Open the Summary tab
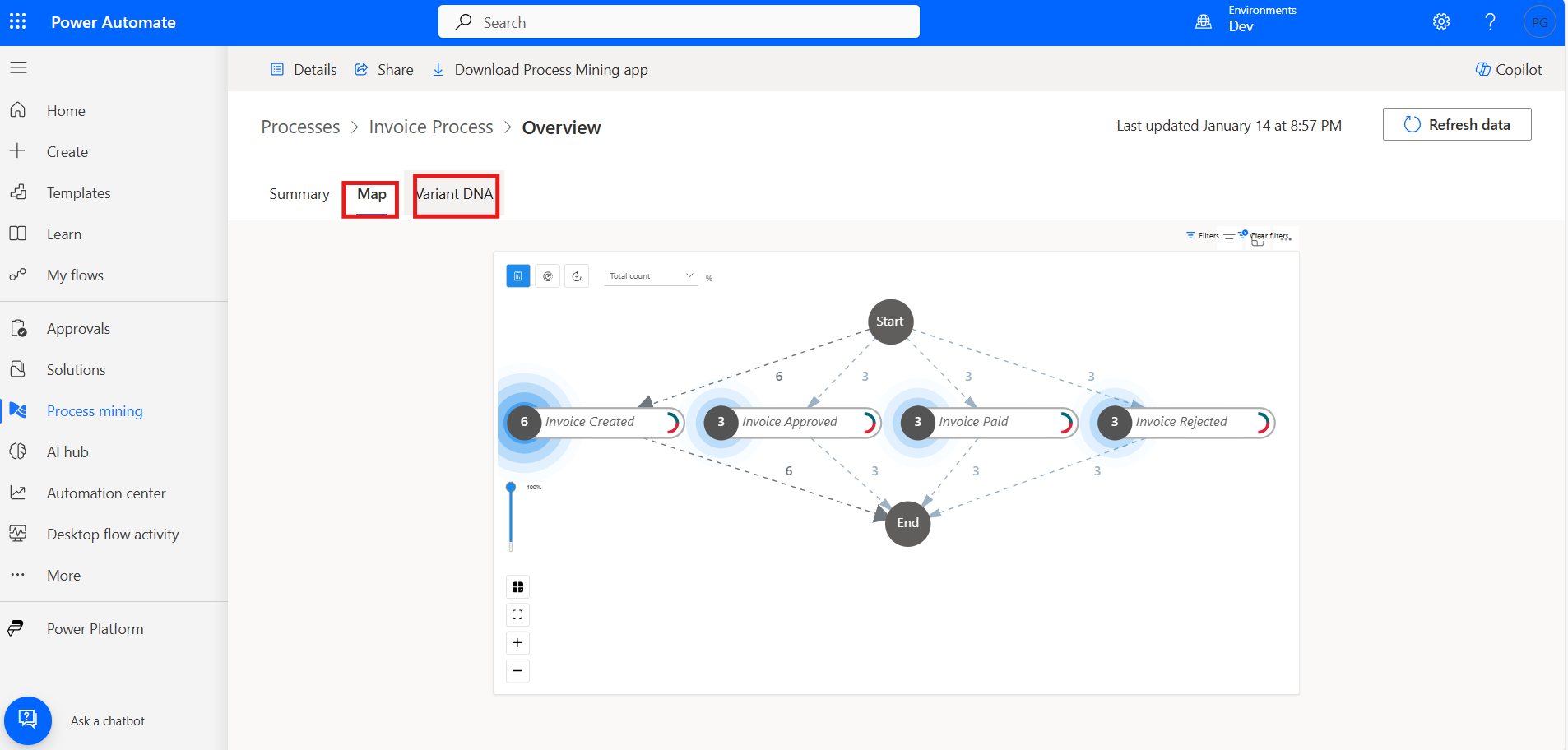 (x=299, y=195)
